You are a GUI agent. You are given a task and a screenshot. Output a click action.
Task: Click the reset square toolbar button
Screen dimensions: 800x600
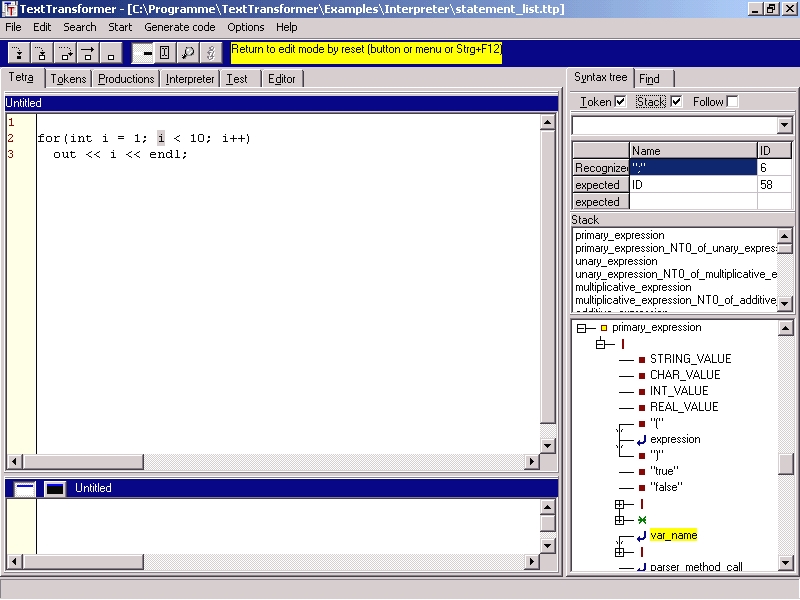[x=111, y=53]
